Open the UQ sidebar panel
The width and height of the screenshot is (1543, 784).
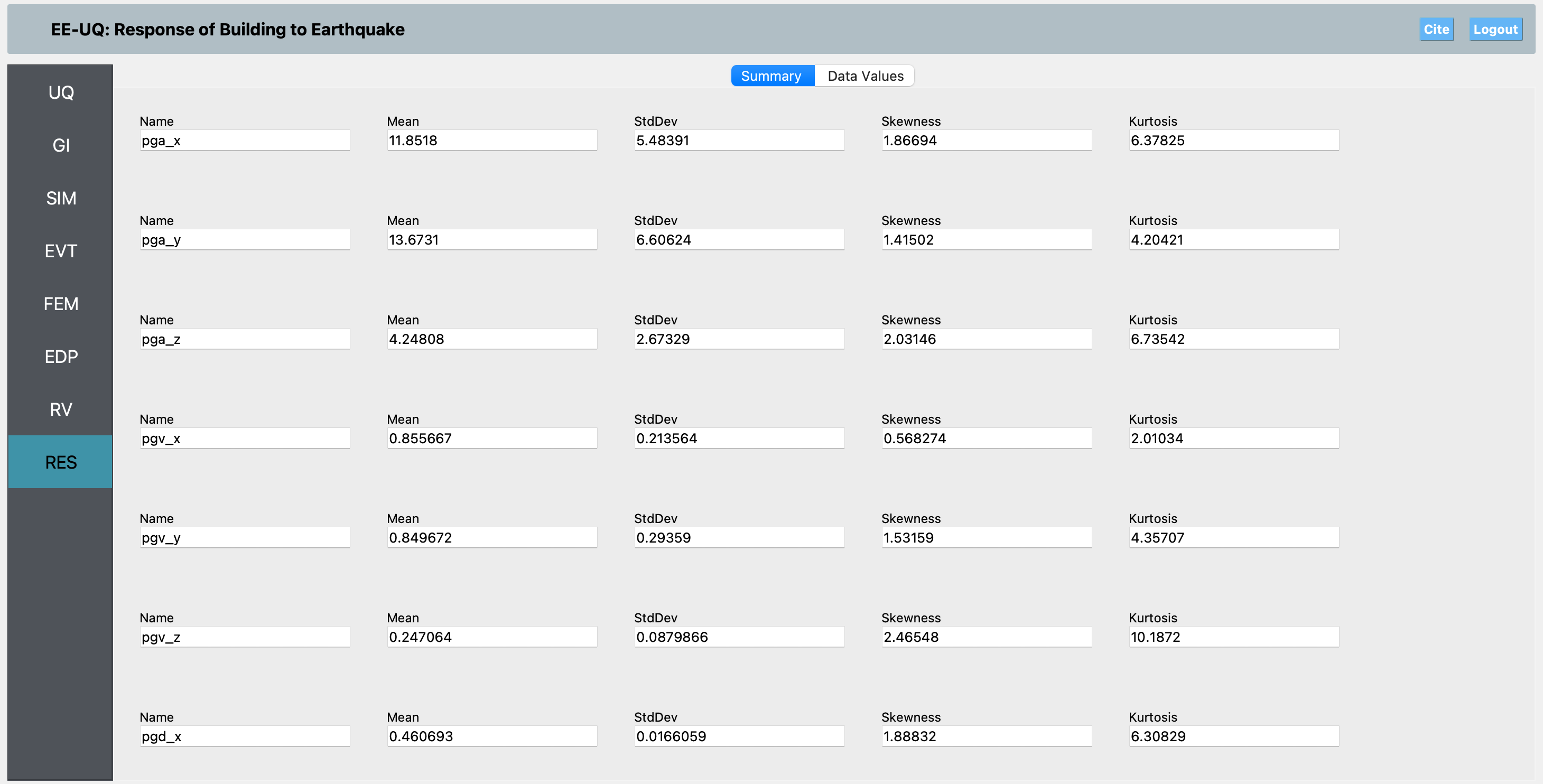(x=60, y=92)
